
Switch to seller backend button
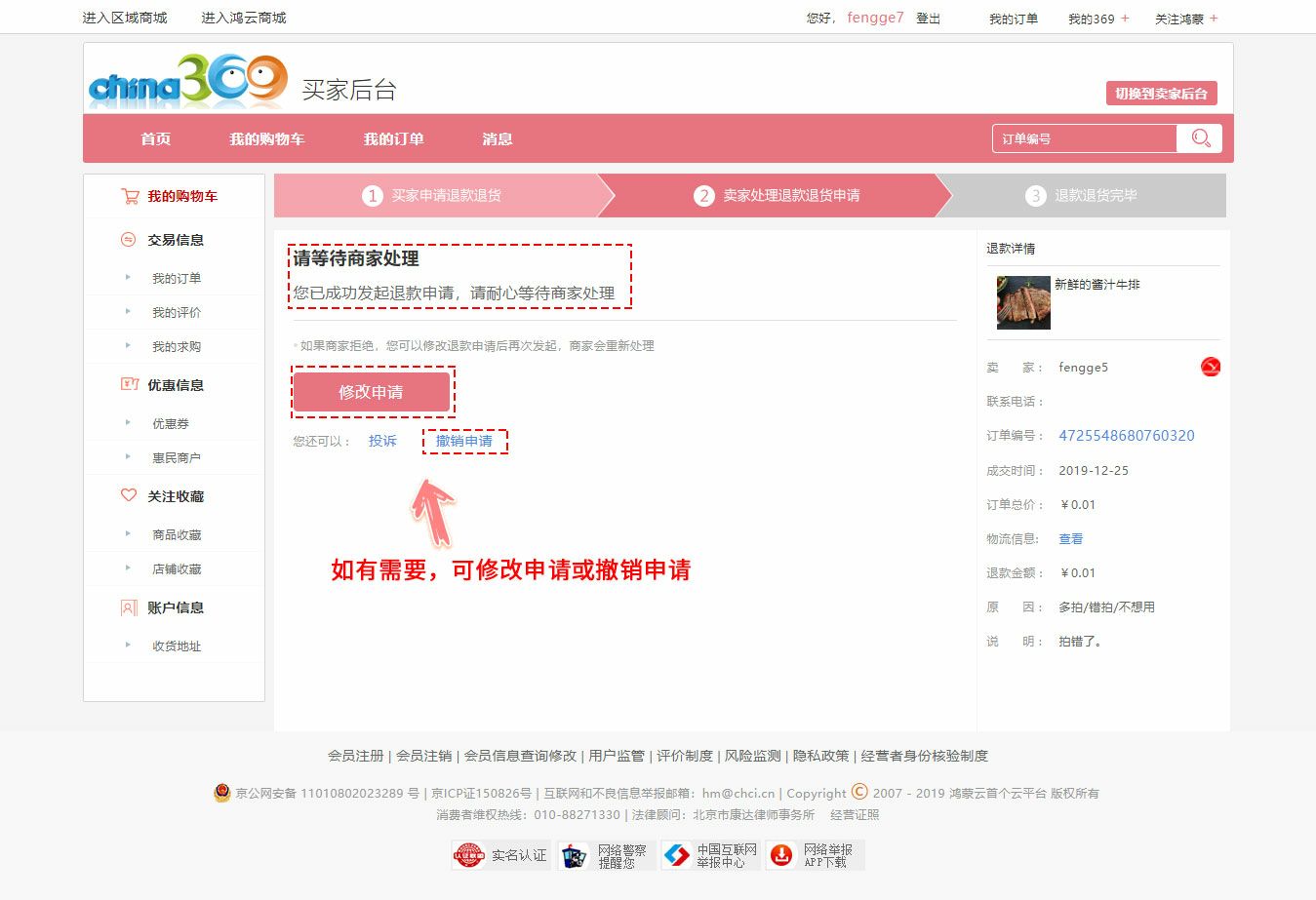(1161, 94)
